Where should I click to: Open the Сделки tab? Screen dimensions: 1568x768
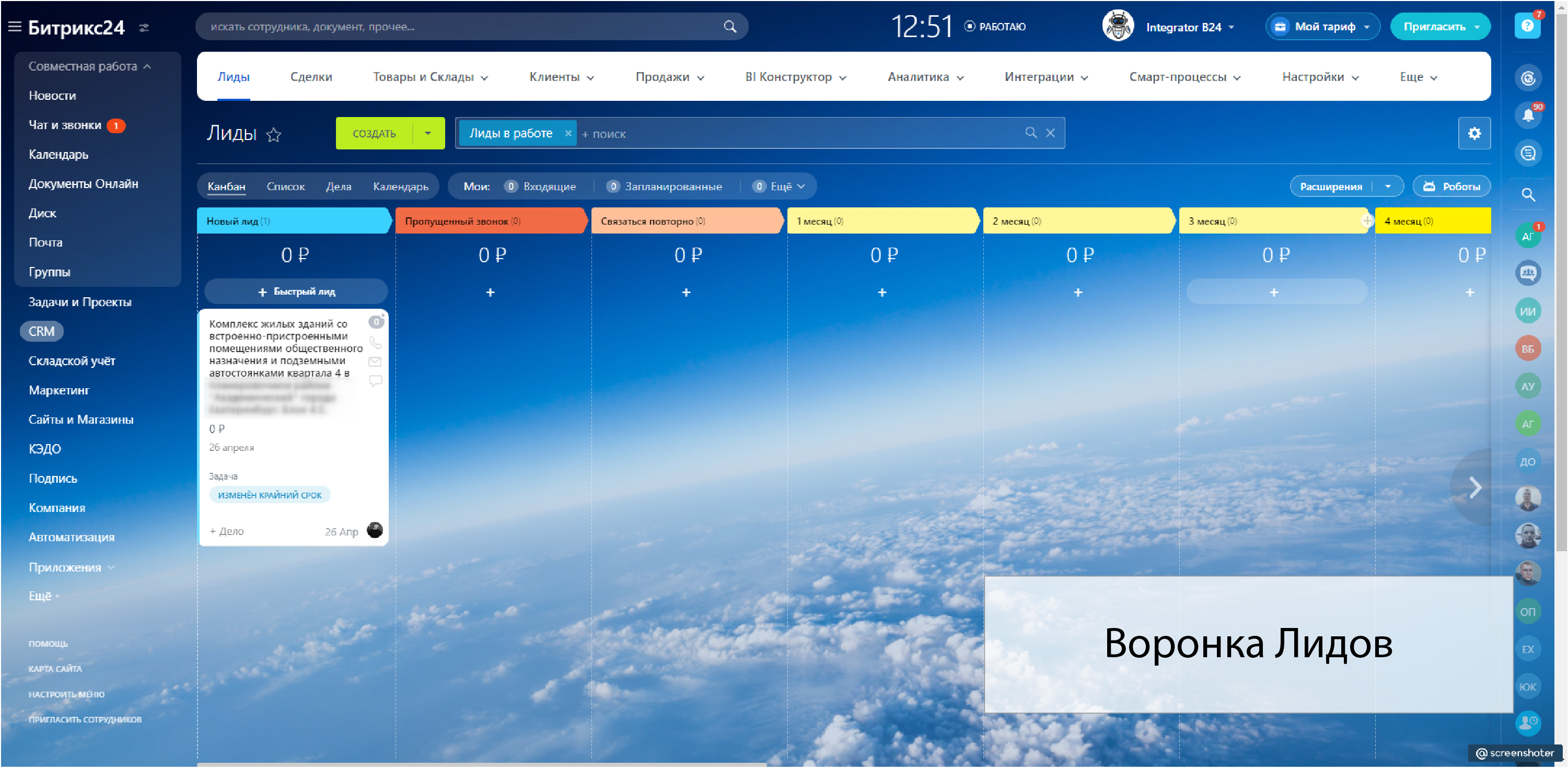coord(310,77)
